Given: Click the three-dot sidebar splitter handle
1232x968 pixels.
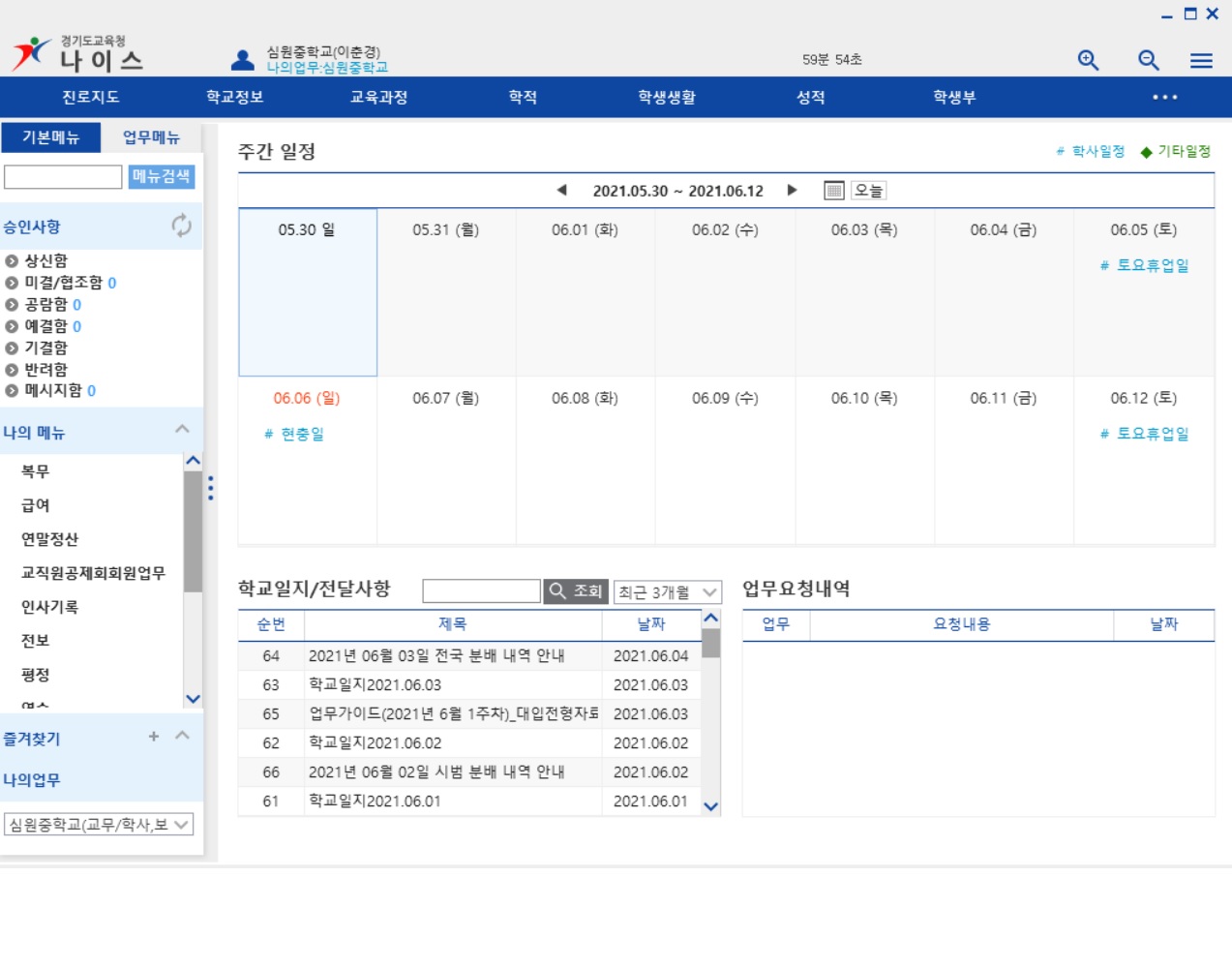Looking at the screenshot, I should pos(210,488).
